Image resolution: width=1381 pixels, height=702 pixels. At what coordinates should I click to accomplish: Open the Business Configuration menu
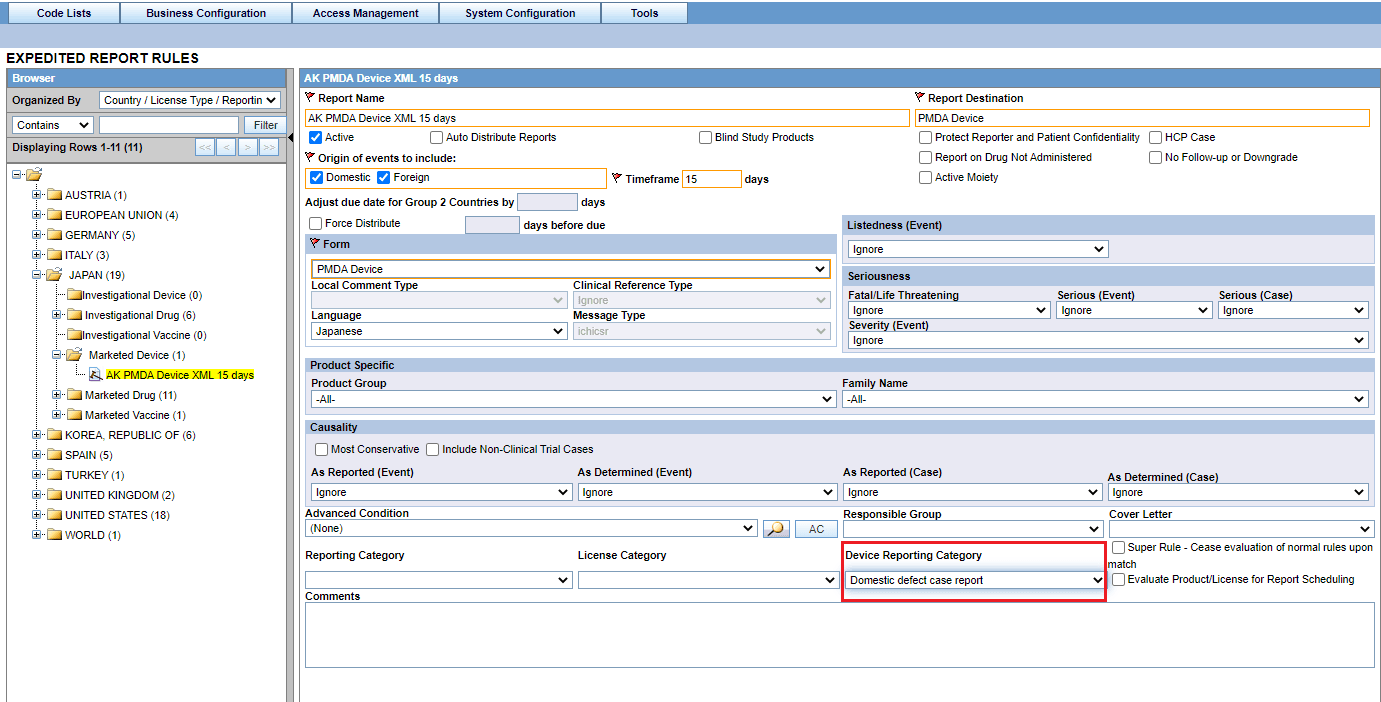[x=206, y=13]
